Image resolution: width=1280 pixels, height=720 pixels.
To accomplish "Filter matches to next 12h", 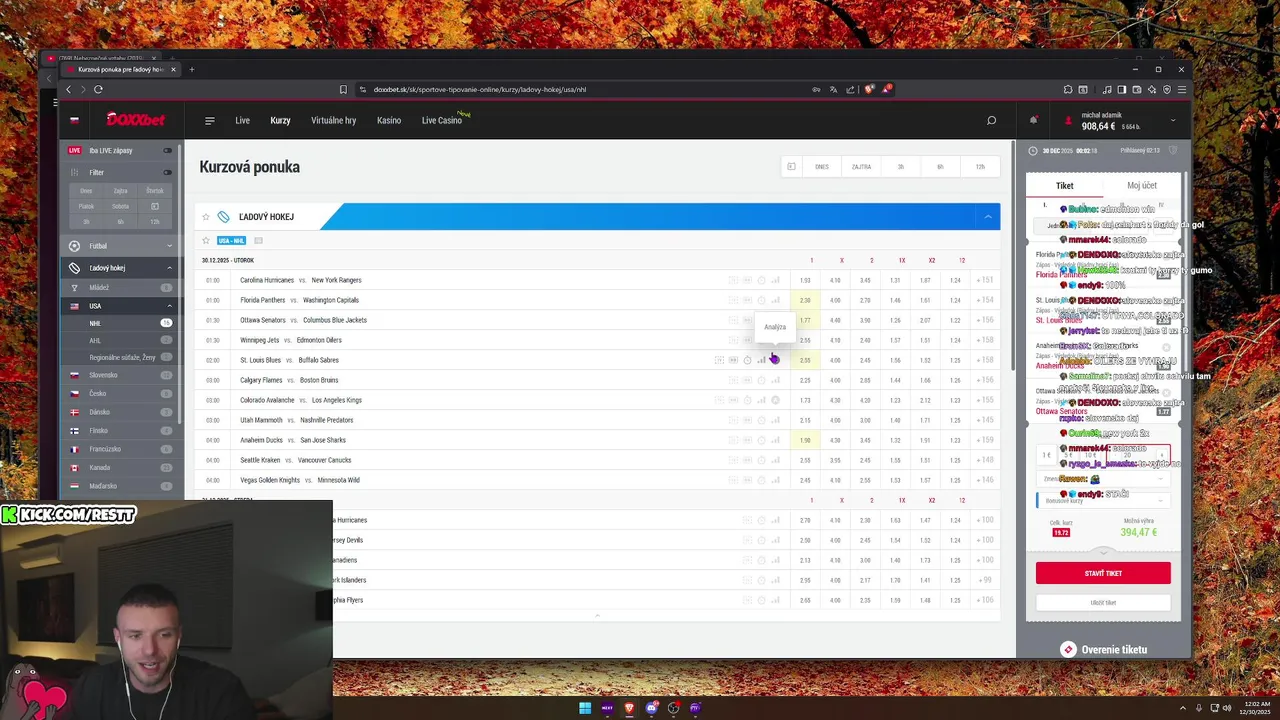I will coord(980,167).
